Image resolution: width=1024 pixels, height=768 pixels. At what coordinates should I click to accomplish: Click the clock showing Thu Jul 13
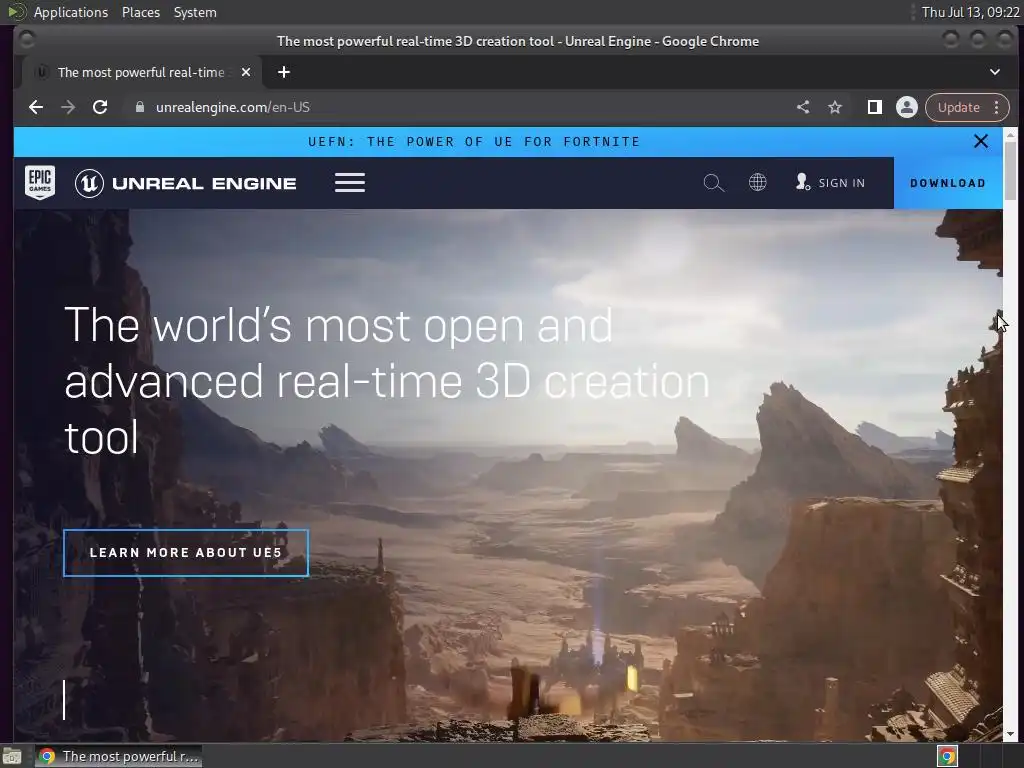(x=970, y=12)
